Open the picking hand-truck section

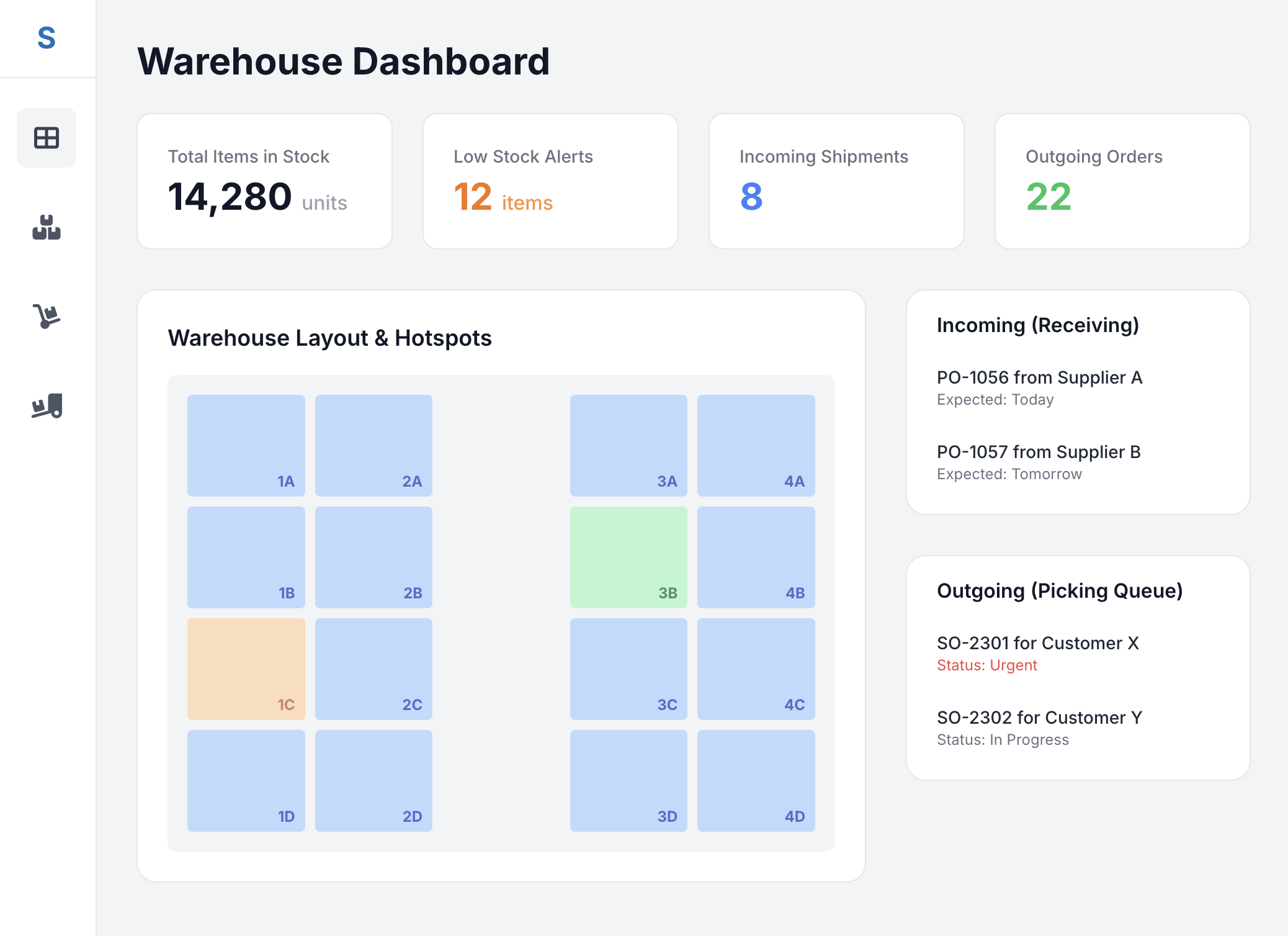(x=47, y=318)
